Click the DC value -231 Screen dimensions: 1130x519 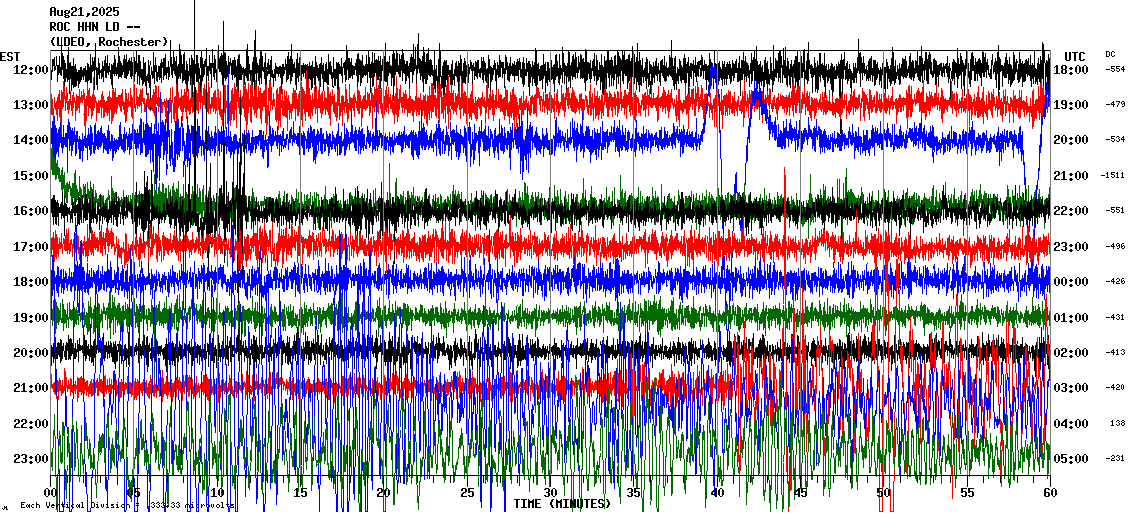tap(1116, 458)
